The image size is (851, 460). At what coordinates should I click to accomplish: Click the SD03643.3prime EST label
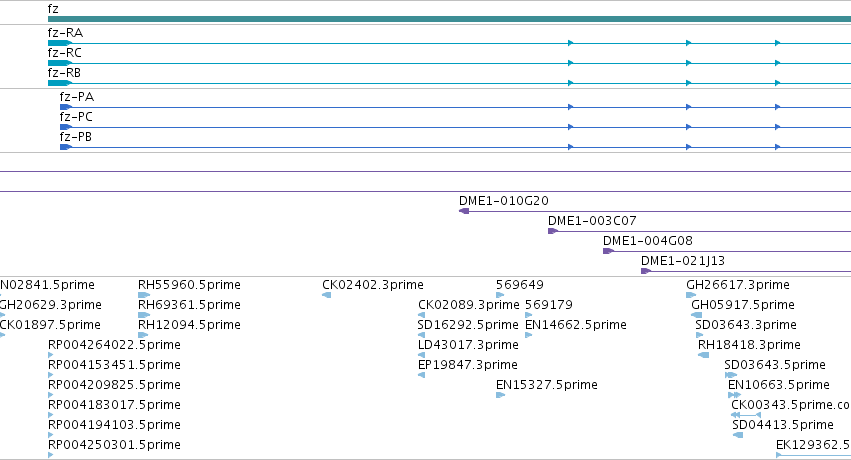[x=746, y=325]
